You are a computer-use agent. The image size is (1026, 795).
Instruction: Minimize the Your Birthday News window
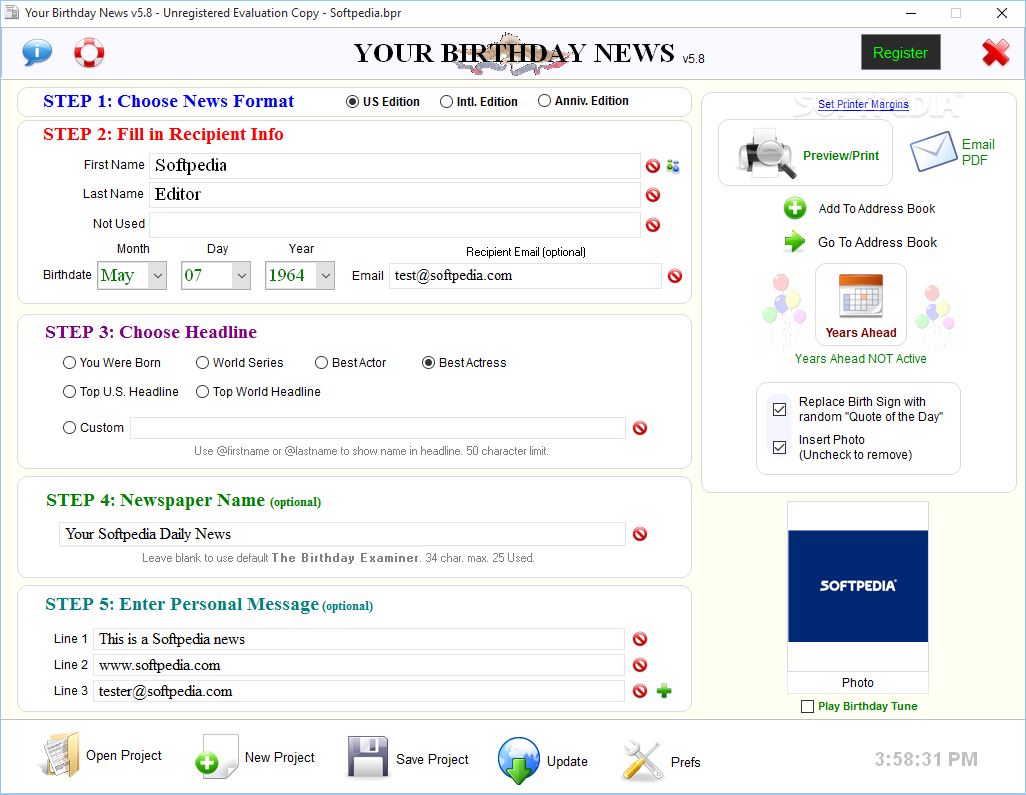point(911,13)
